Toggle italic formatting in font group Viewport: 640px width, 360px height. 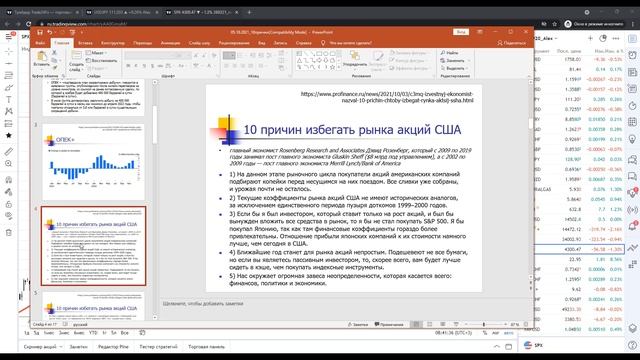(136, 66)
